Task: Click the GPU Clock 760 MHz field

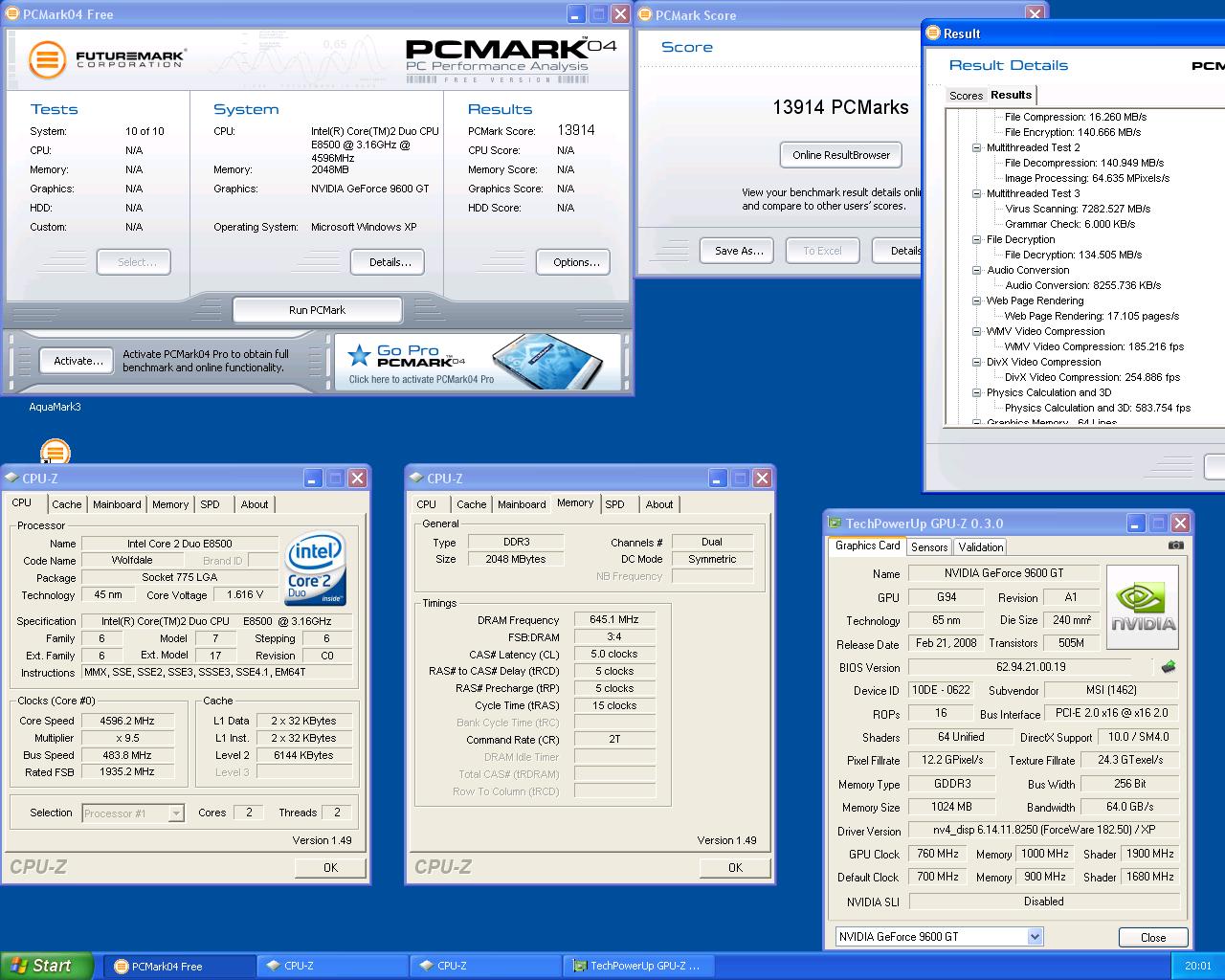Action: point(938,854)
